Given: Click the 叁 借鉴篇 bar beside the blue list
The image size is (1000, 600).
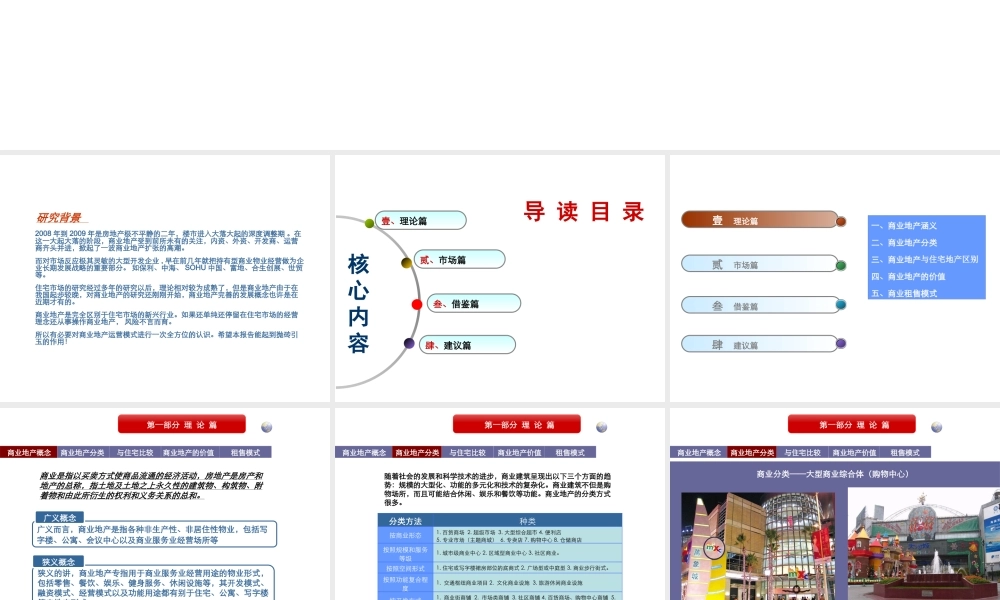Looking at the screenshot, I should coord(759,305).
